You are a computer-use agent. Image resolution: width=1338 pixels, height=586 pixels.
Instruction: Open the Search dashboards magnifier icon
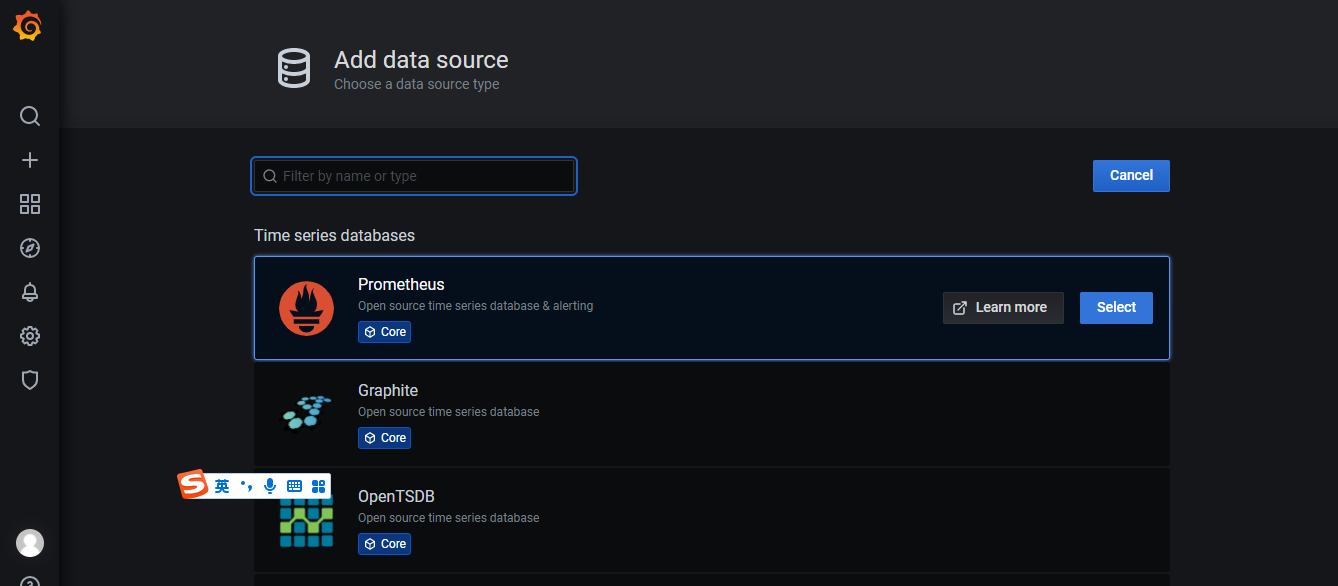[x=30, y=116]
